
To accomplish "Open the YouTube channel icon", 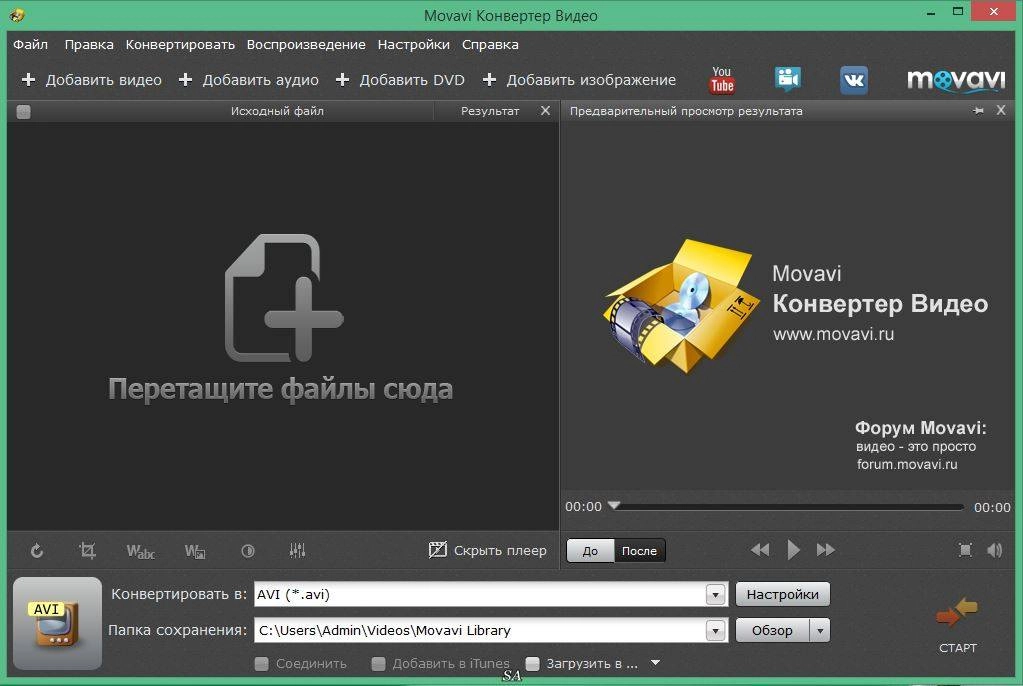I will (x=722, y=80).
